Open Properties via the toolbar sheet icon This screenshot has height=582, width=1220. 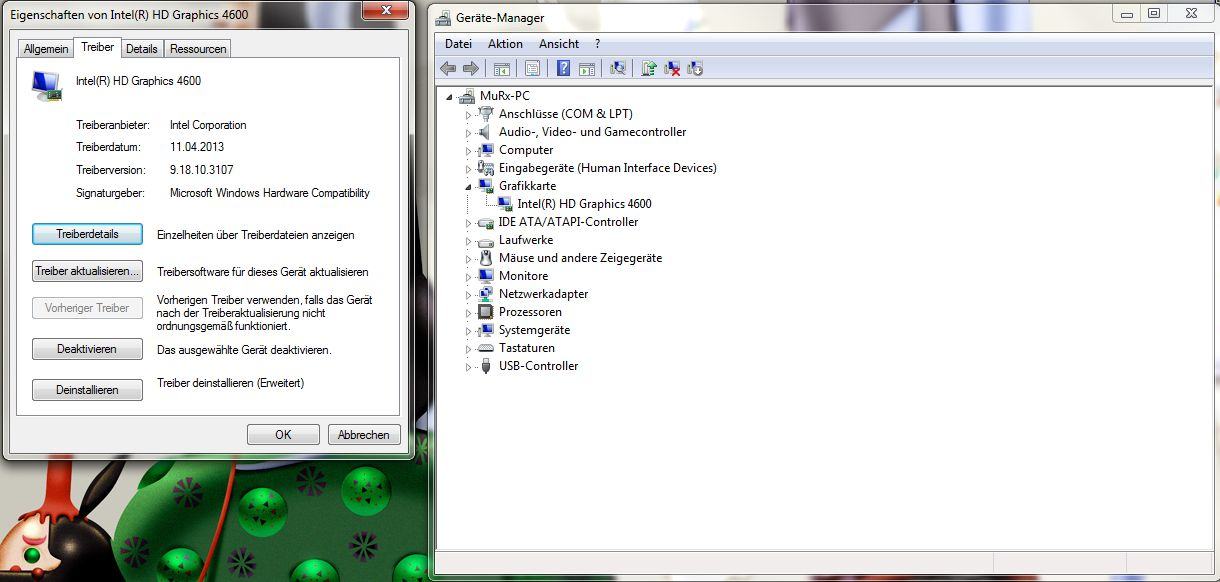coord(532,68)
